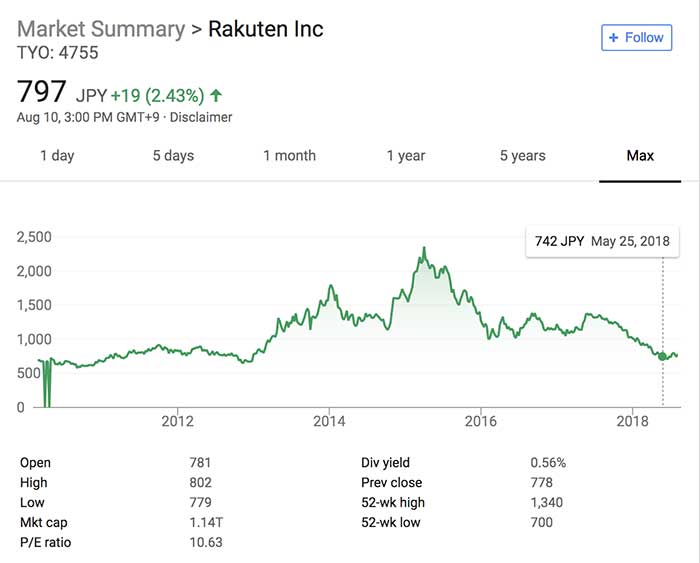Select the 1 month range tab
Viewport: 700px width, 563px height.
pyautogui.click(x=289, y=156)
